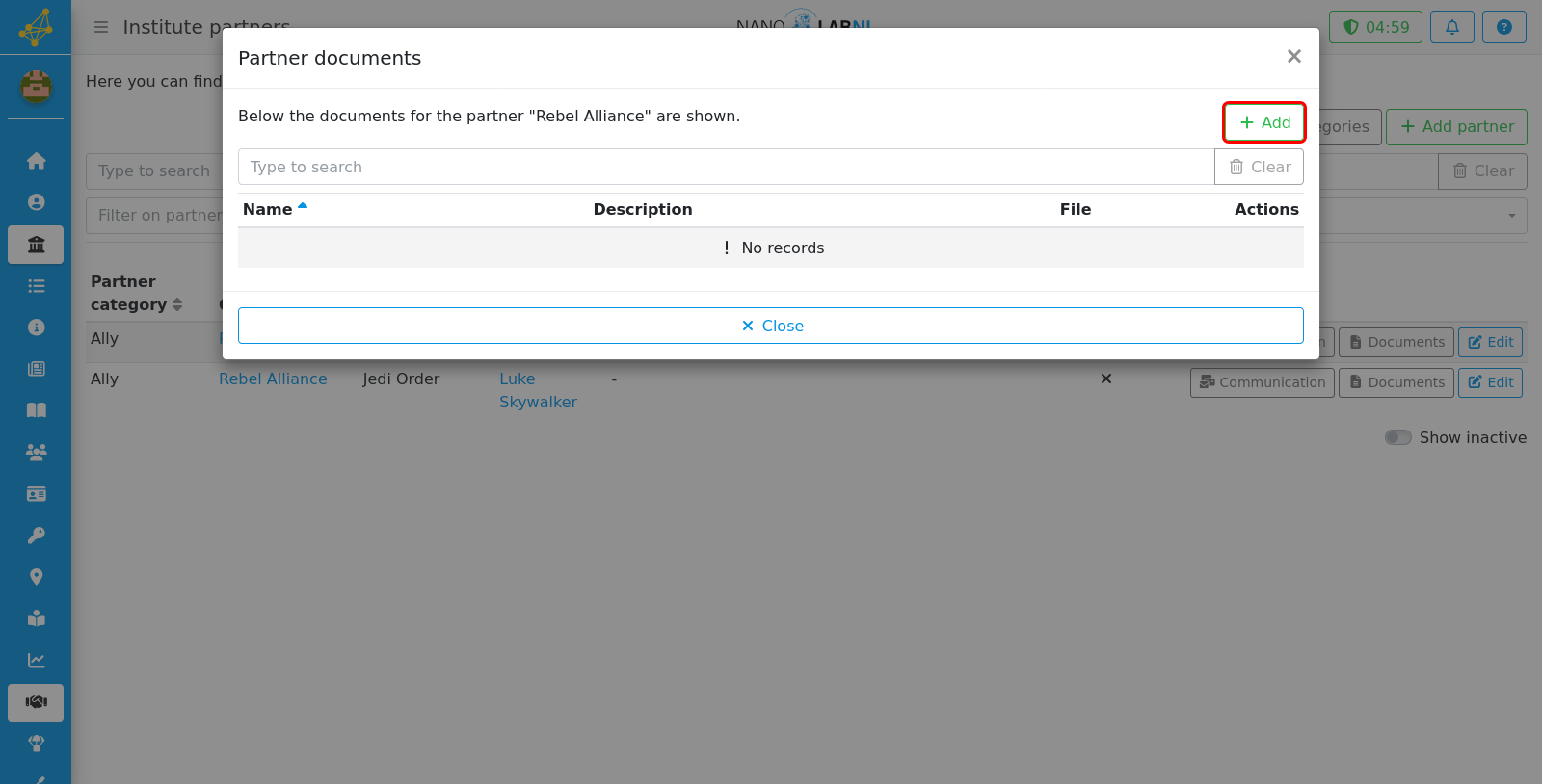
Task: Click the background page Clear button
Action: coord(1482,170)
